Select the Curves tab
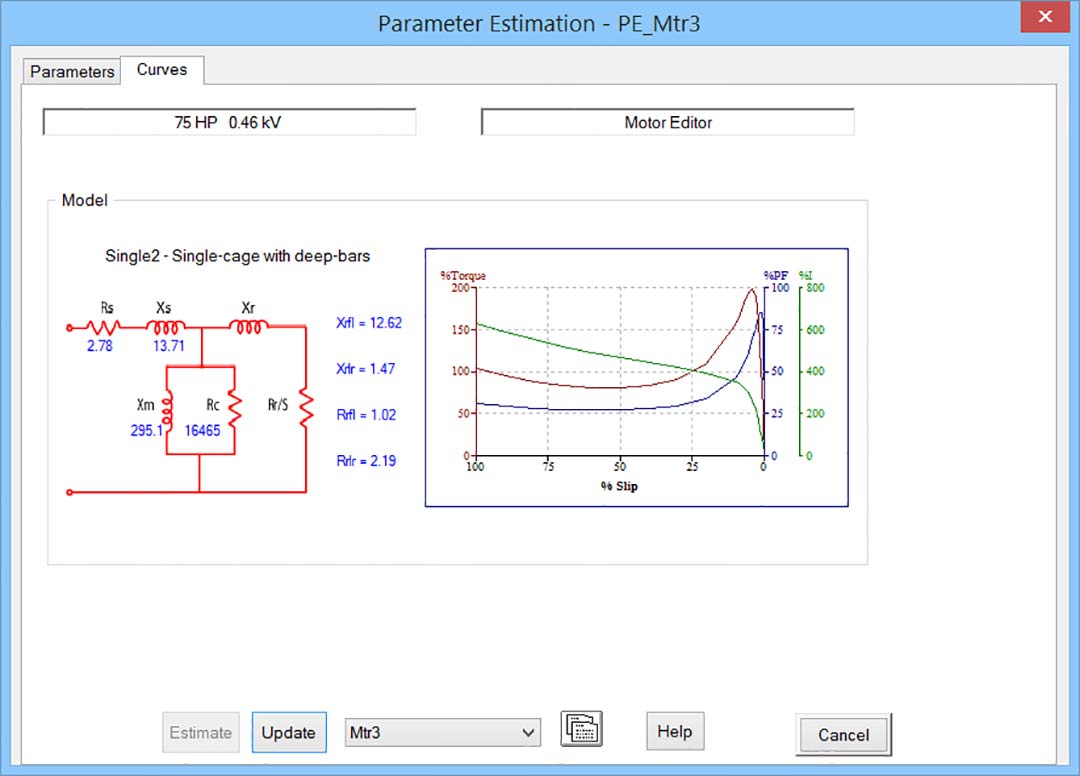 [161, 70]
